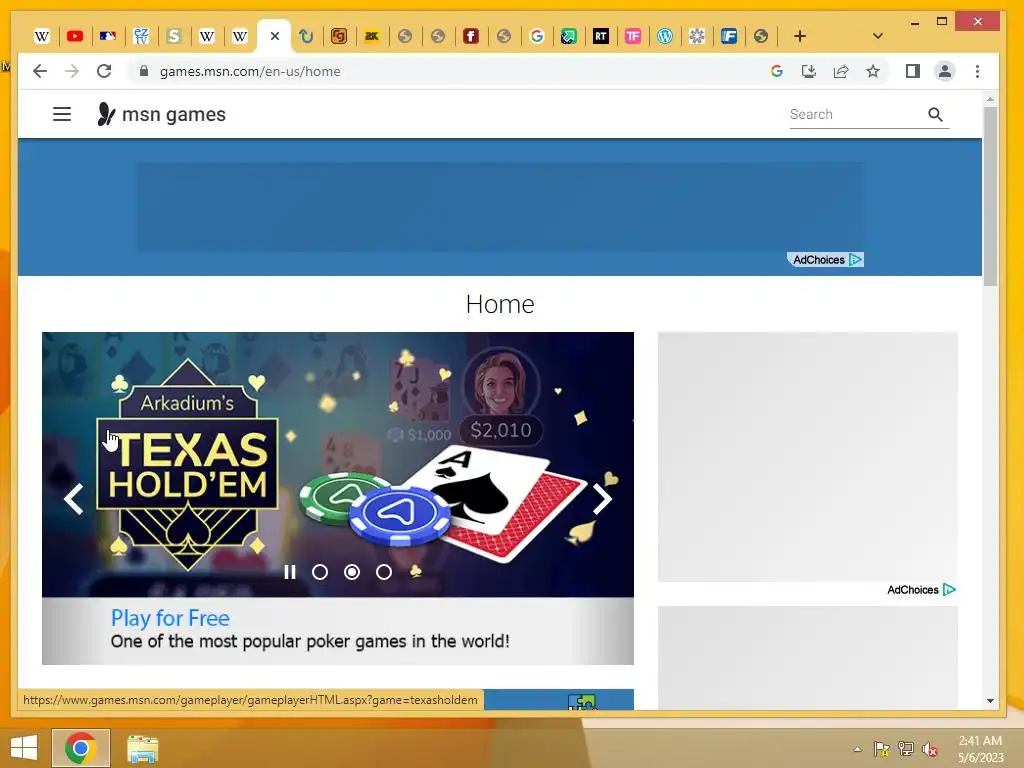Switch to the blue F icon tab
This screenshot has width=1024, height=768.
point(729,36)
